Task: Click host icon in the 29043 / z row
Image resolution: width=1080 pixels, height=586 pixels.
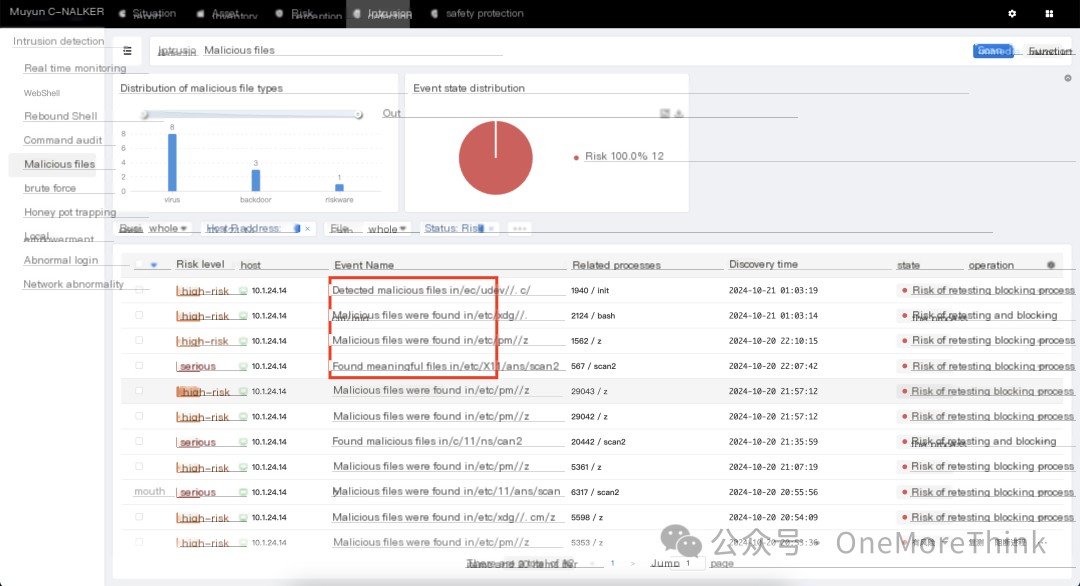Action: tap(243, 391)
